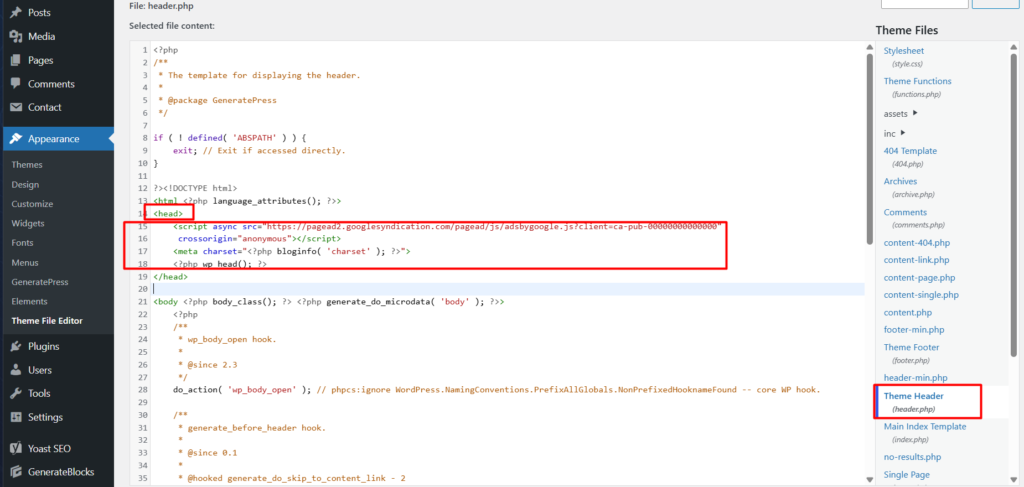
Task: Click the Appearance paintbrush icon
Action: click(16, 138)
